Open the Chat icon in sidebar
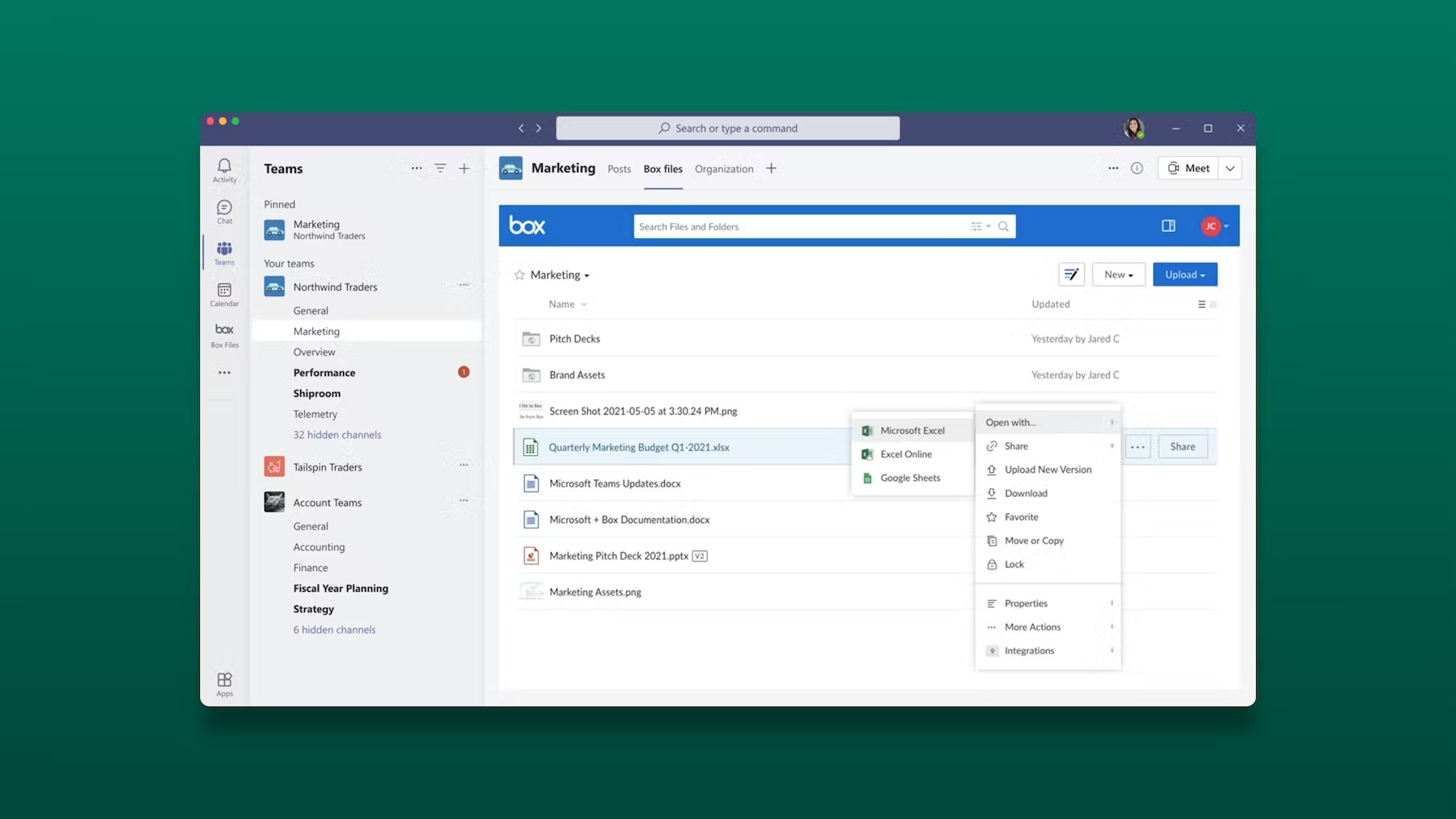This screenshot has width=1456, height=819. tap(224, 212)
